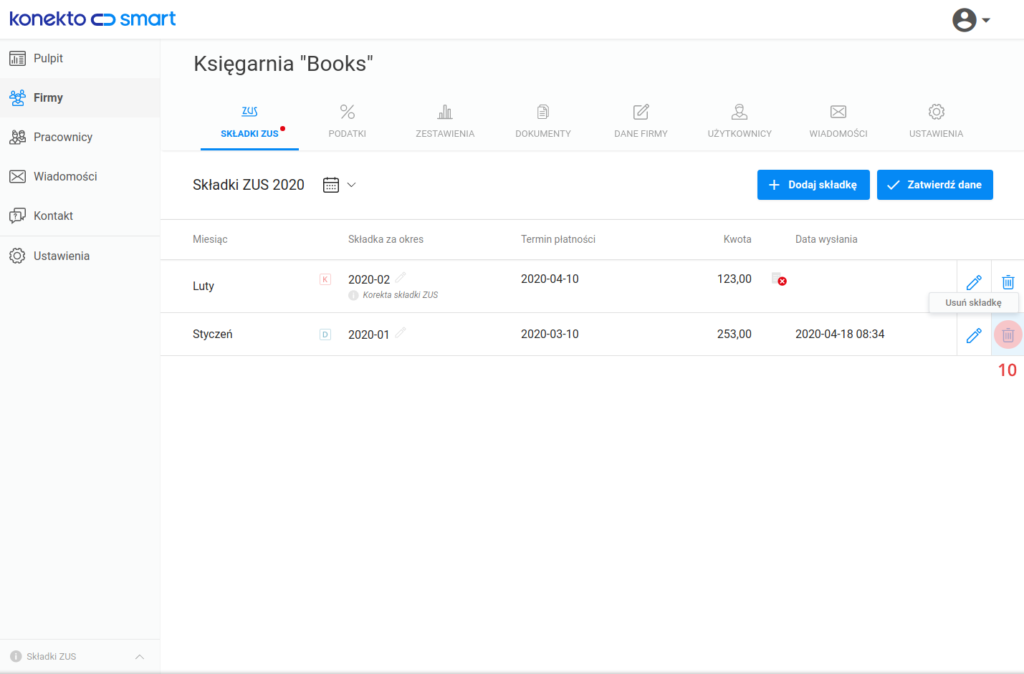Open Kontakt sidebar entry
1024x674 pixels.
tap(80, 216)
